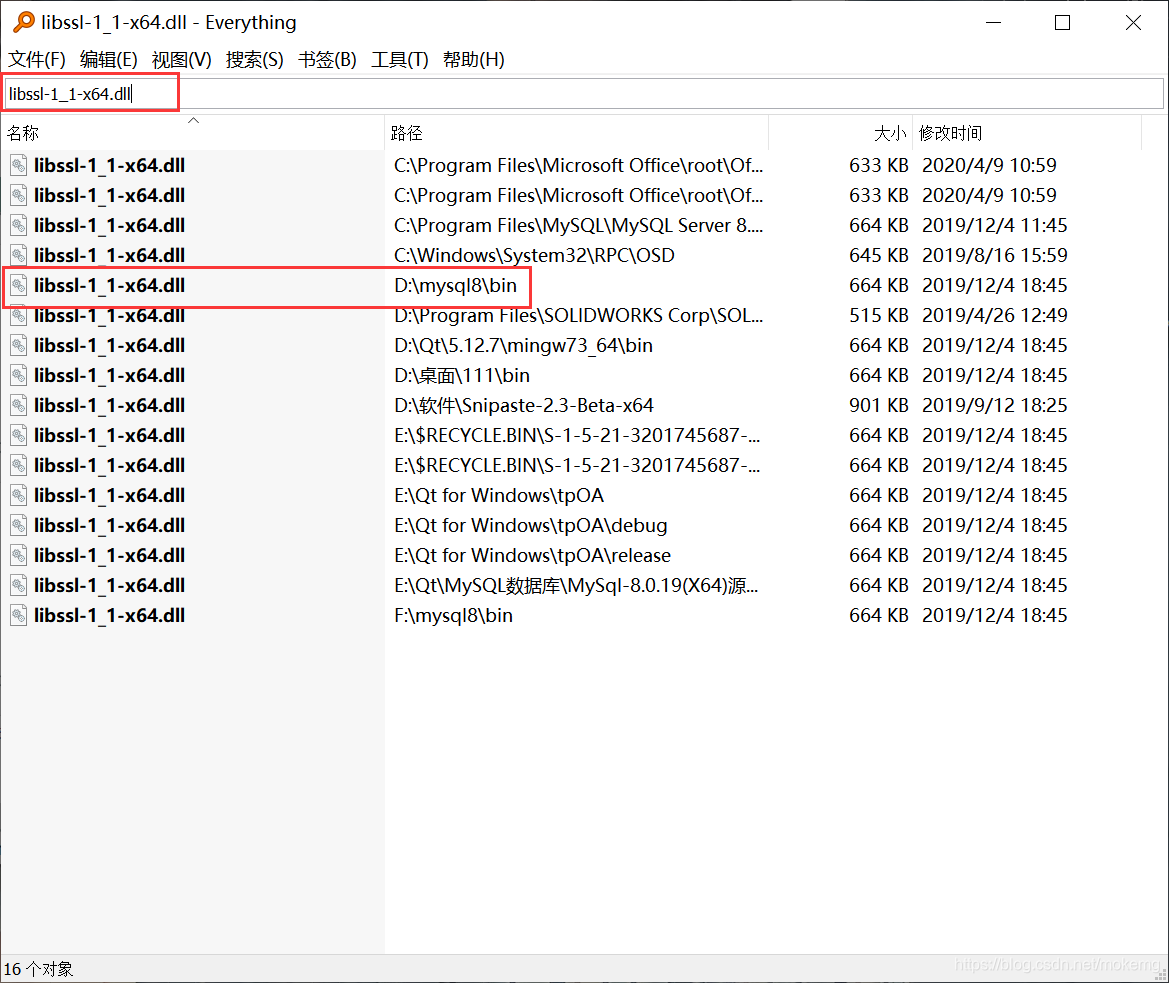Click the 645 KB size value

878,256
